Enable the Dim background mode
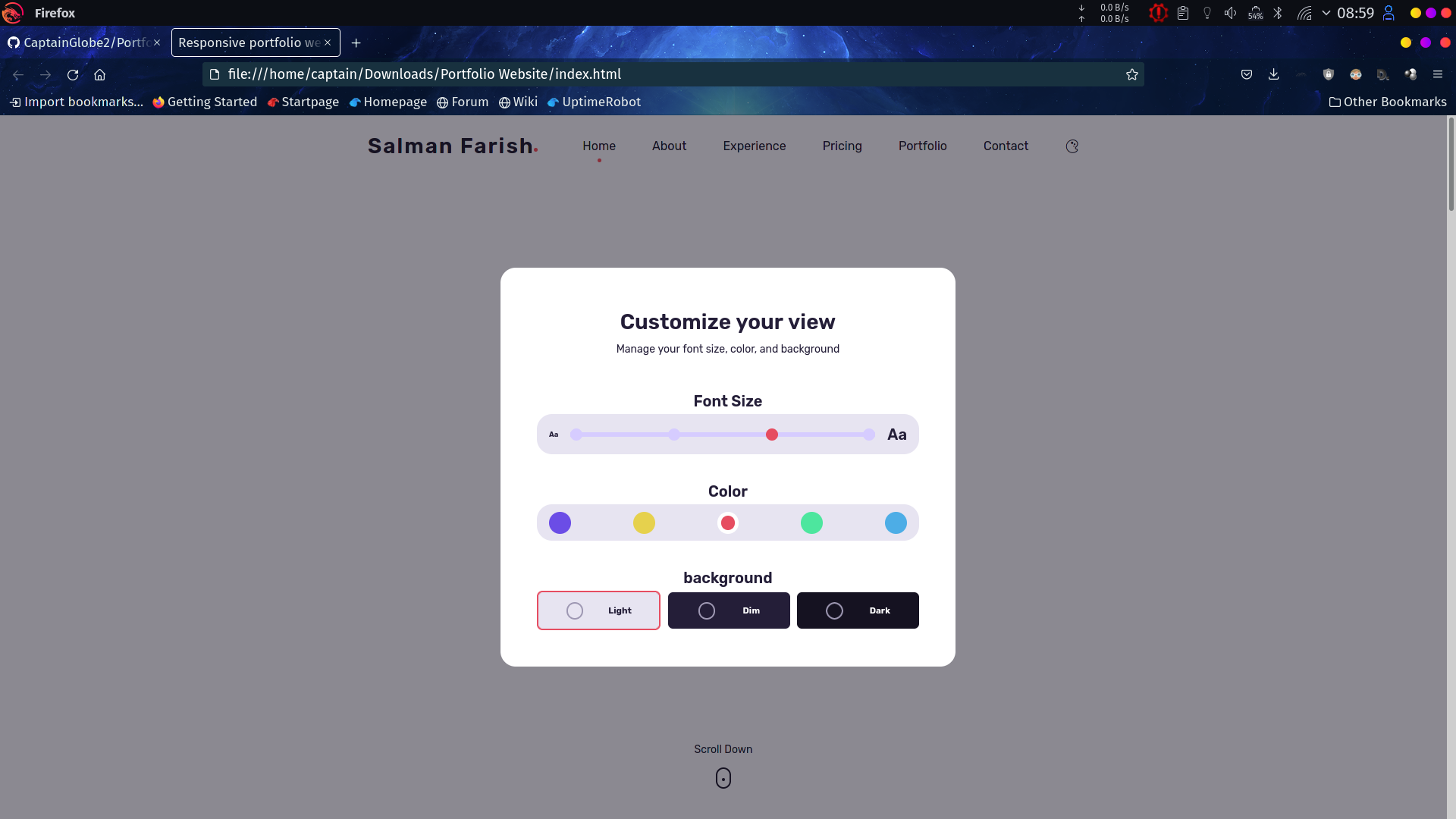The image size is (1456, 819). [x=728, y=610]
